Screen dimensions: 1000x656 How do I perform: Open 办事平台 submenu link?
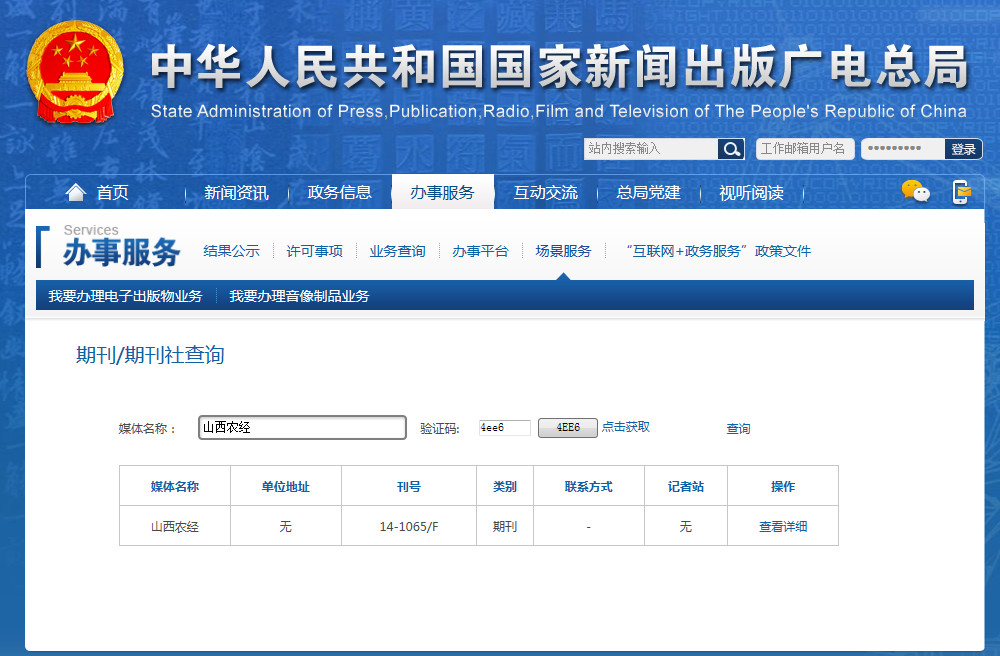[x=480, y=251]
